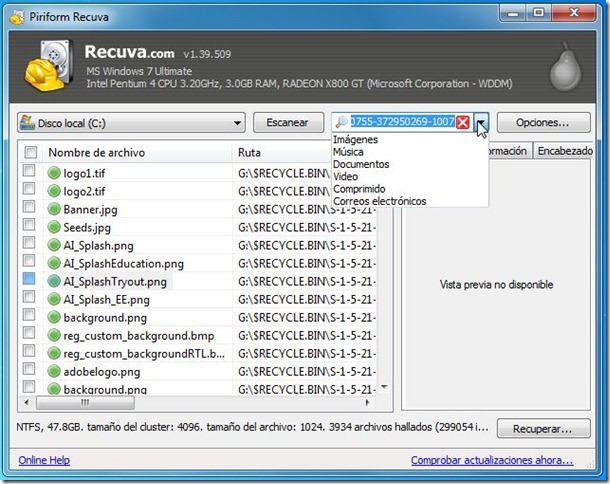Image resolution: width=610 pixels, height=484 pixels.
Task: Click the logo1.tif path cell
Action: 283,173
